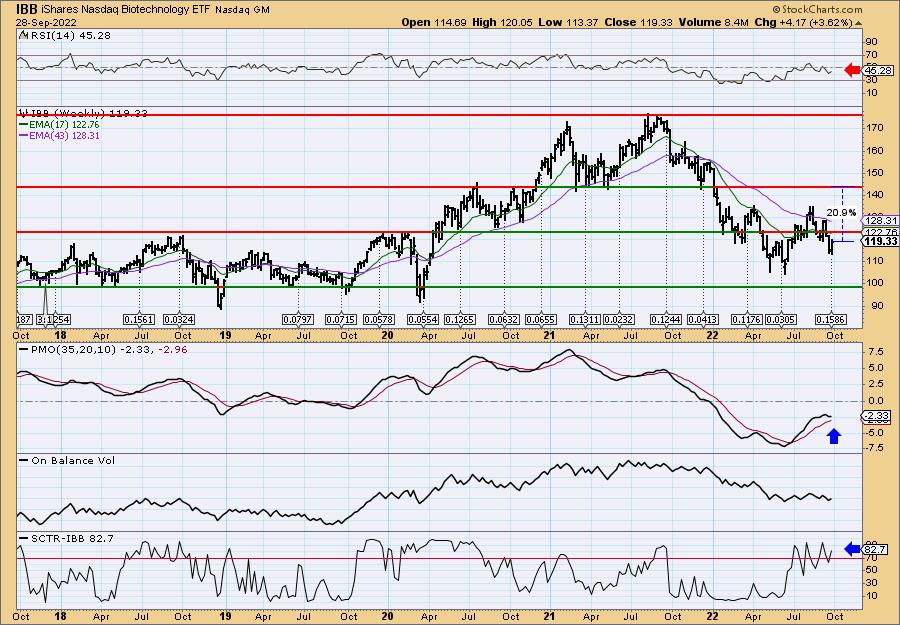
Task: Click the 0.0715 value box
Action: coord(341,319)
